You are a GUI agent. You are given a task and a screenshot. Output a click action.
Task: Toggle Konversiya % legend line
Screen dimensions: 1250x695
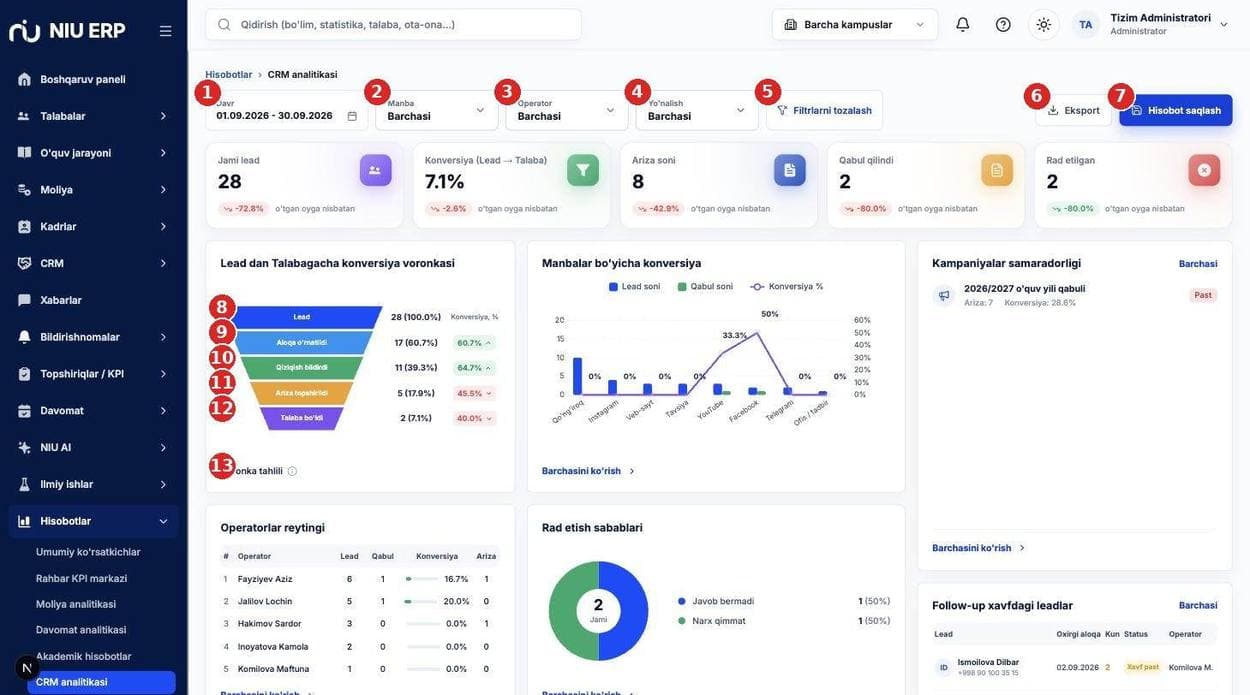pos(787,287)
